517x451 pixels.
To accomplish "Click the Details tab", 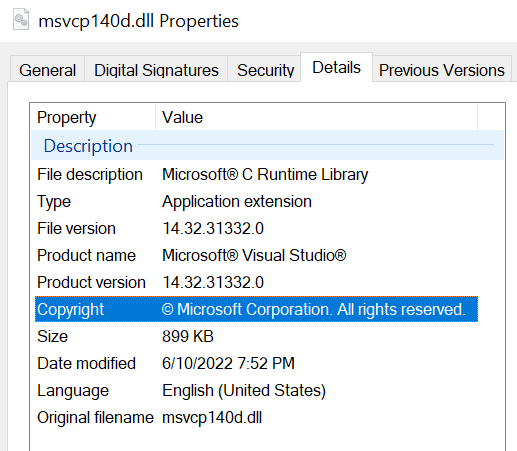I will 336,67.
